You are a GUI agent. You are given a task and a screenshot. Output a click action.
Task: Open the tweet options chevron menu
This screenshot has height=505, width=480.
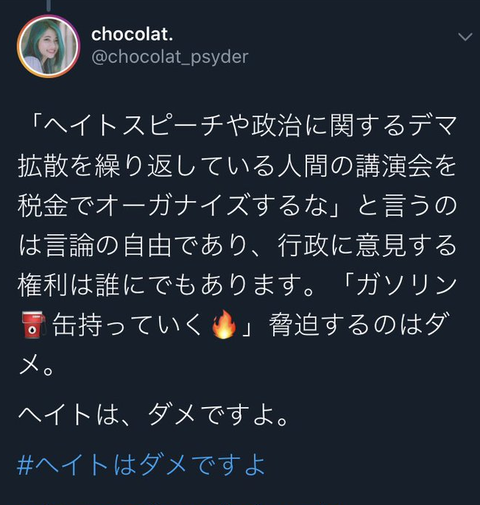point(465,37)
